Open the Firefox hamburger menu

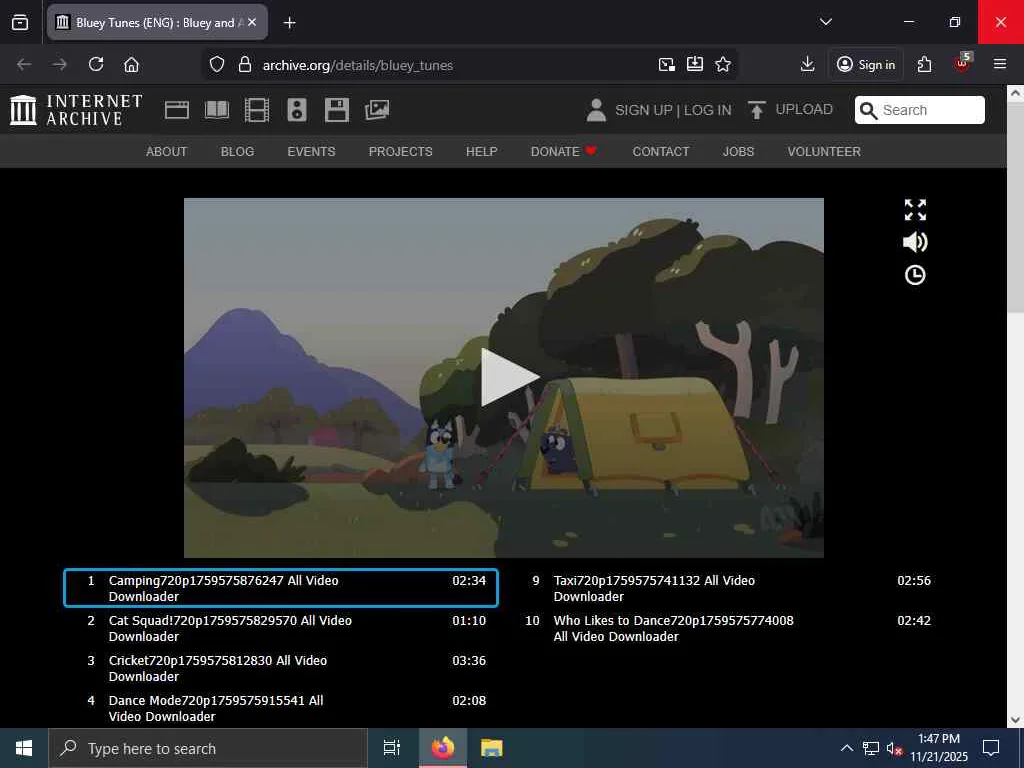pos(1000,65)
